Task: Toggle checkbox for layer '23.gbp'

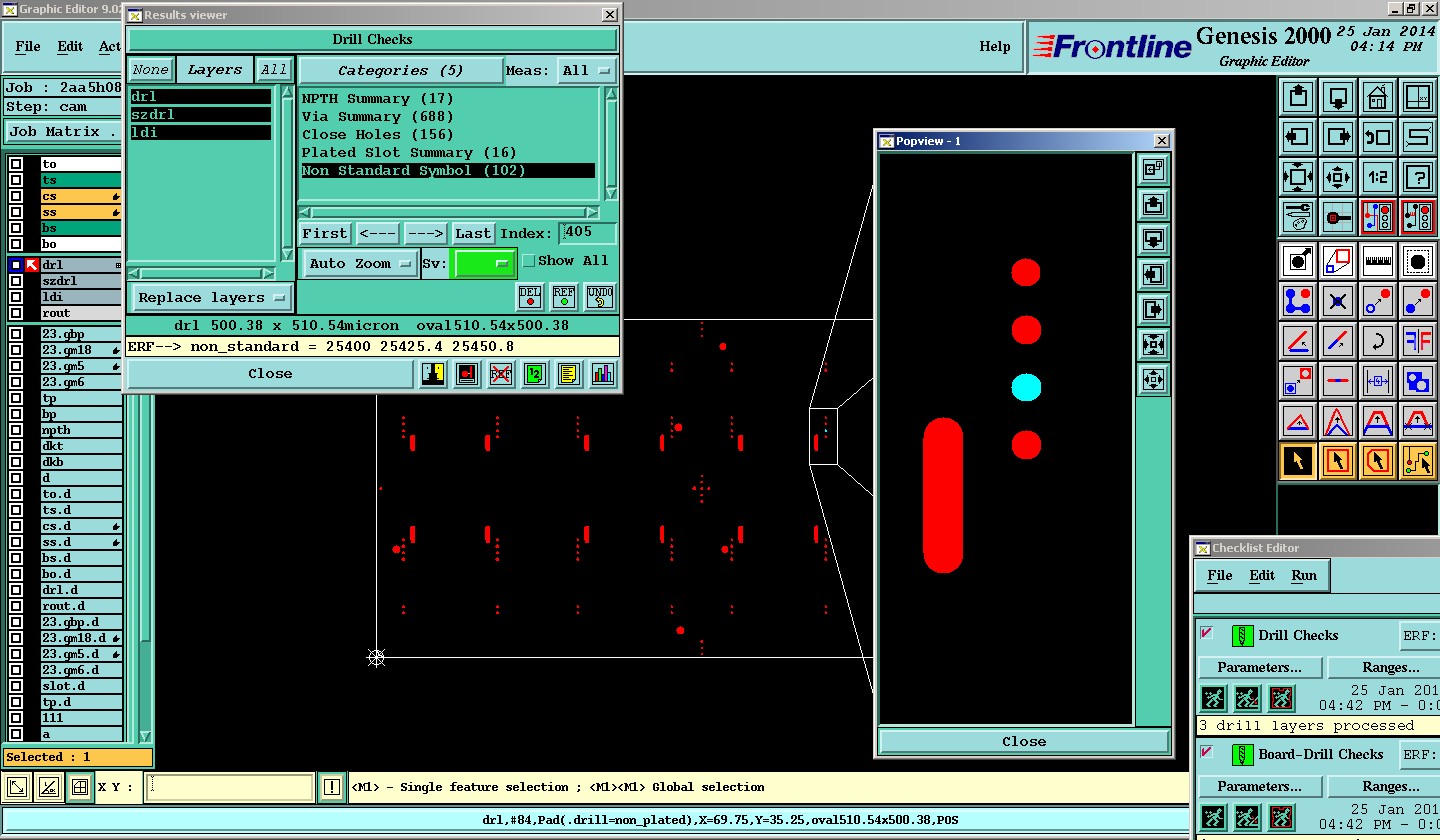Action: pos(16,334)
